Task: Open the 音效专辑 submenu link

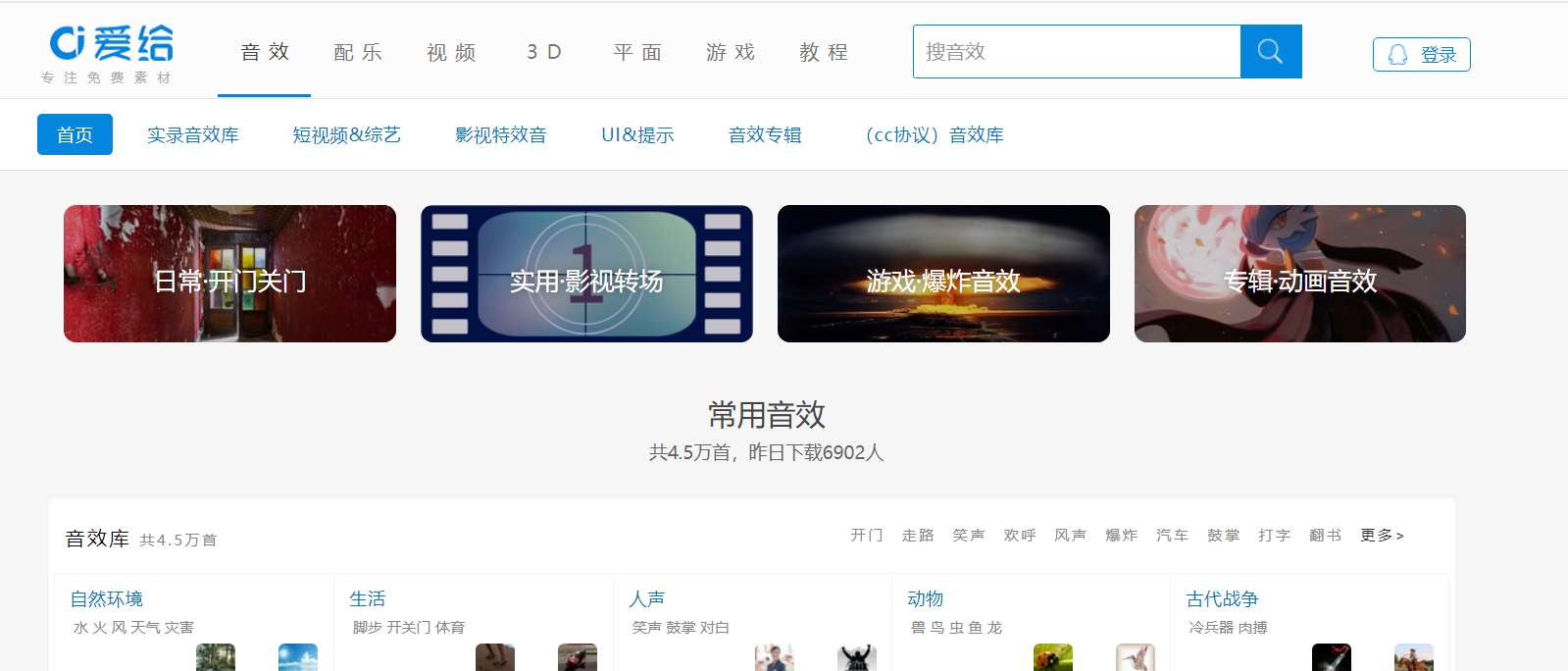Action: pos(765,135)
